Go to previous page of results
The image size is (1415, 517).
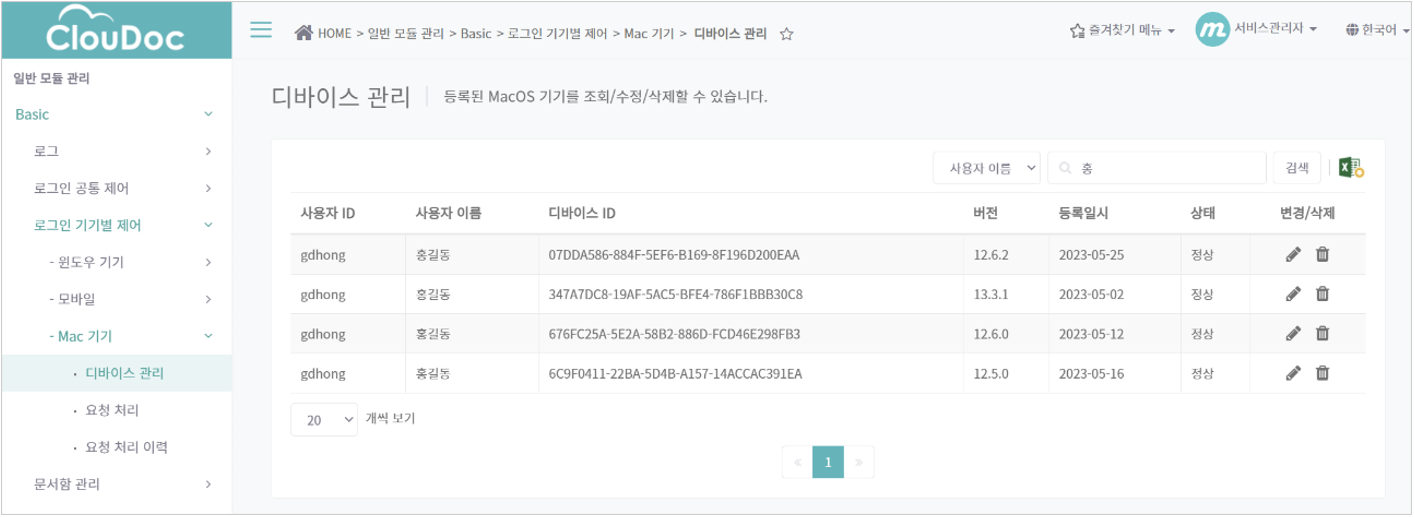point(797,462)
